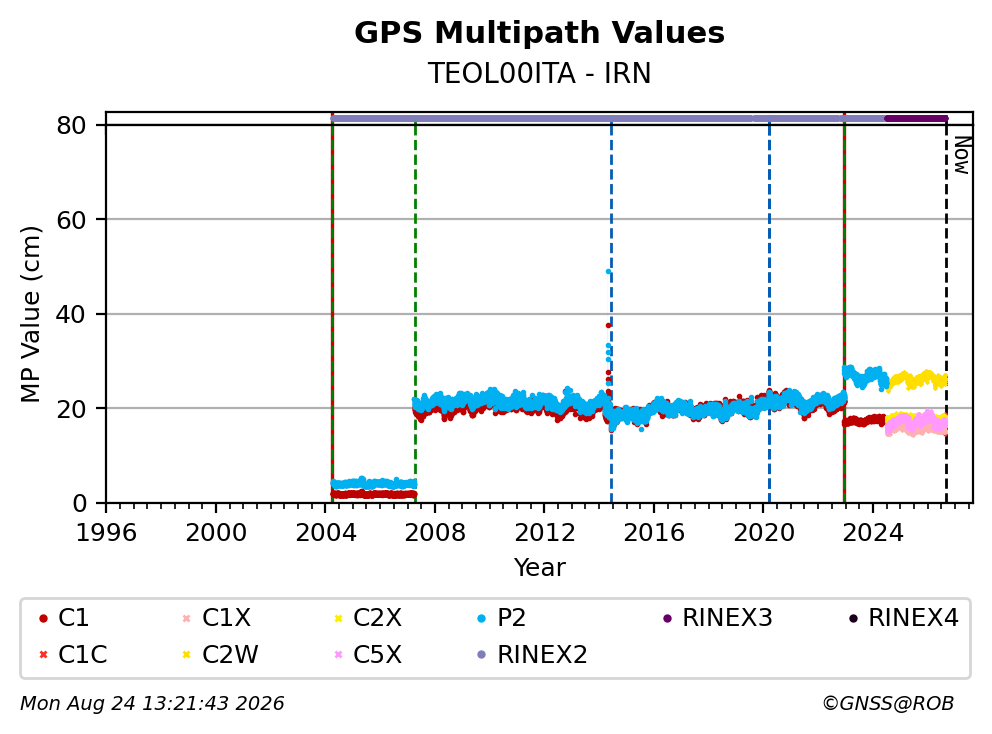Click the yellow C2W data cluster near 26 cm
The height and width of the screenshot is (734, 992).
point(917,380)
